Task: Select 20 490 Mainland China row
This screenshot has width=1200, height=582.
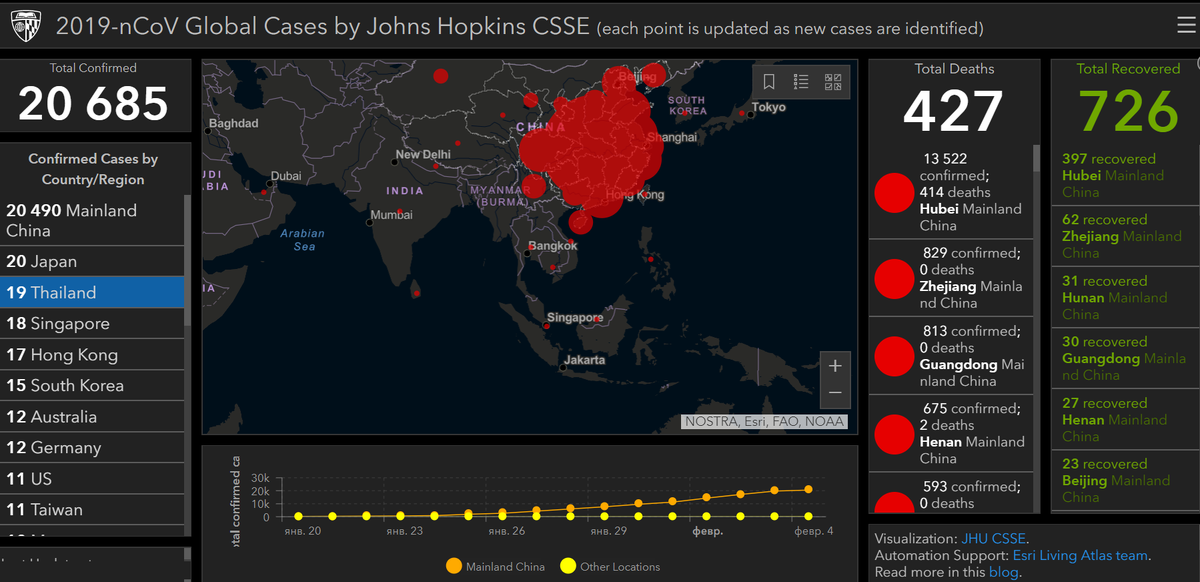Action: (92, 220)
